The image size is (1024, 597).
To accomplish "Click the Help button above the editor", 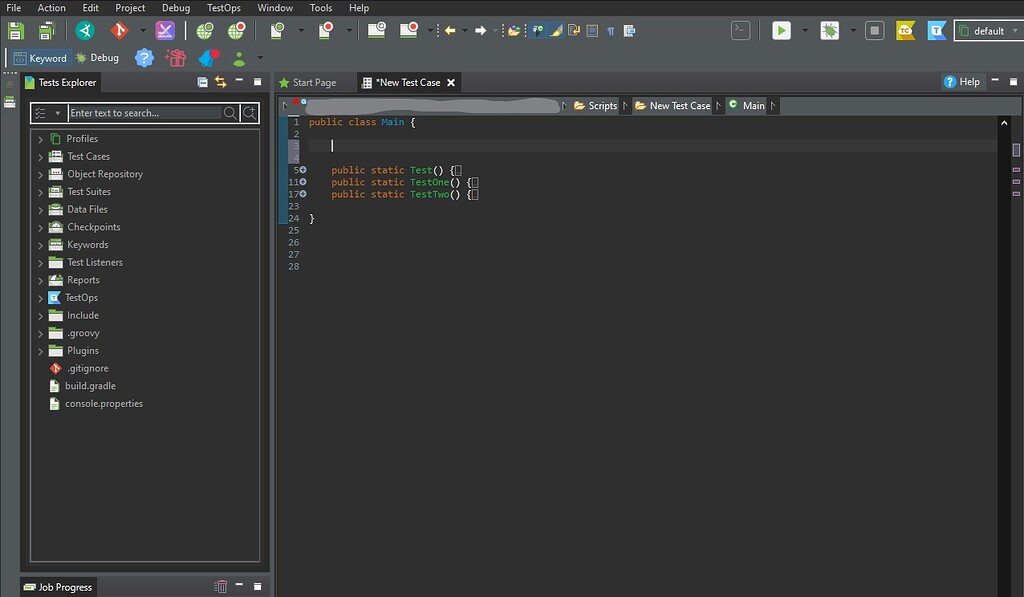I will [x=961, y=82].
